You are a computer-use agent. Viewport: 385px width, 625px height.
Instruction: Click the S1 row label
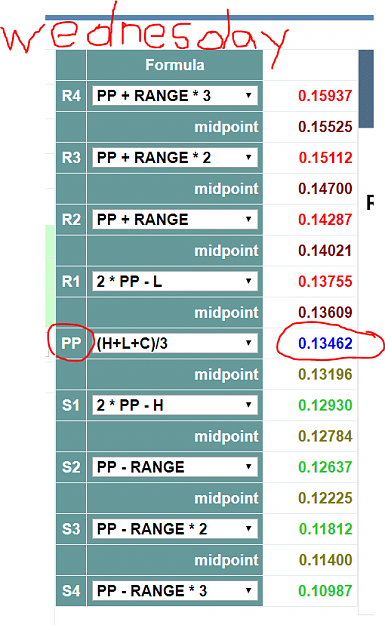click(71, 405)
